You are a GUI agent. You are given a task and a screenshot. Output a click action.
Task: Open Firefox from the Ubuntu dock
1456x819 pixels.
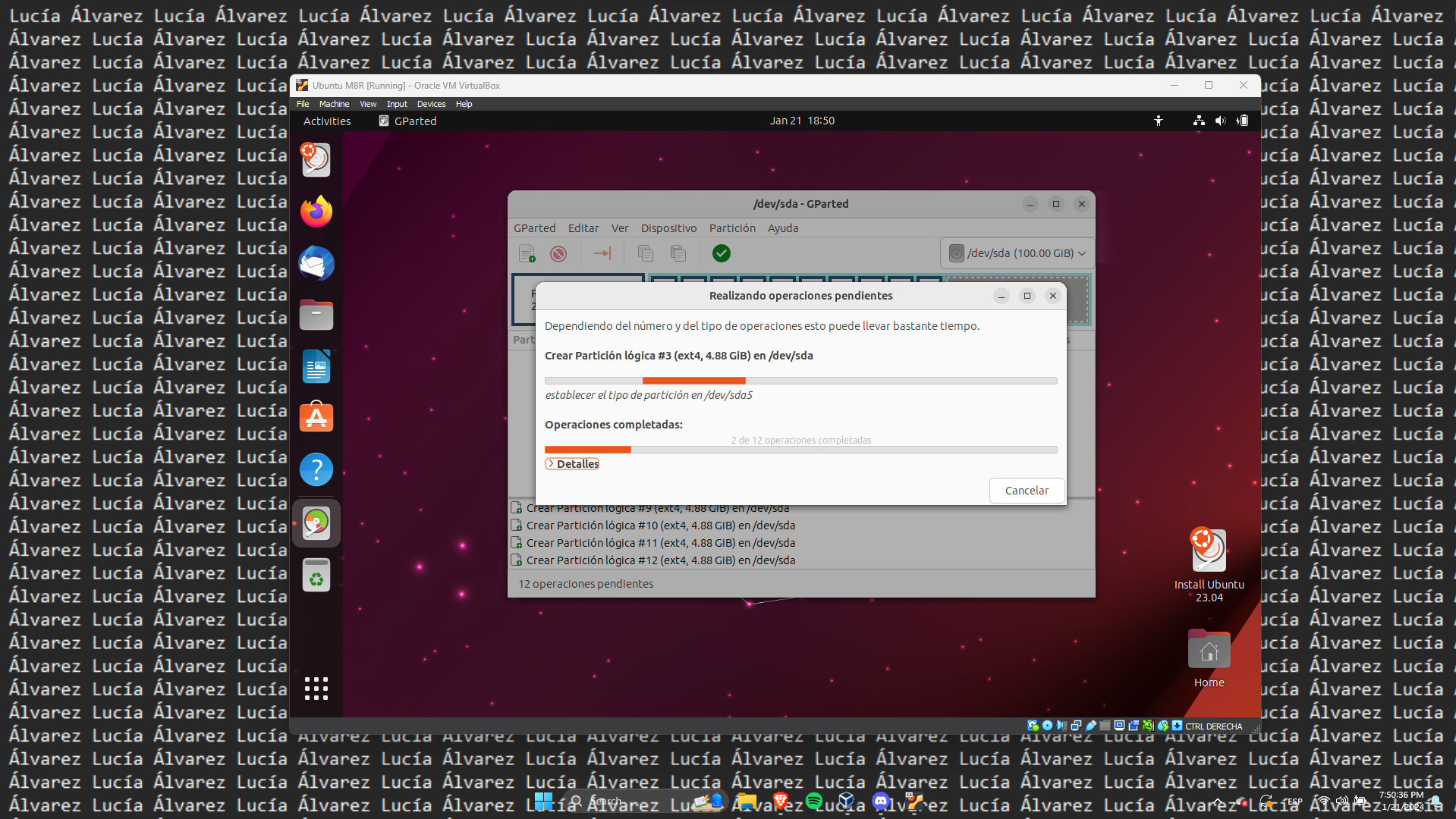(x=316, y=212)
